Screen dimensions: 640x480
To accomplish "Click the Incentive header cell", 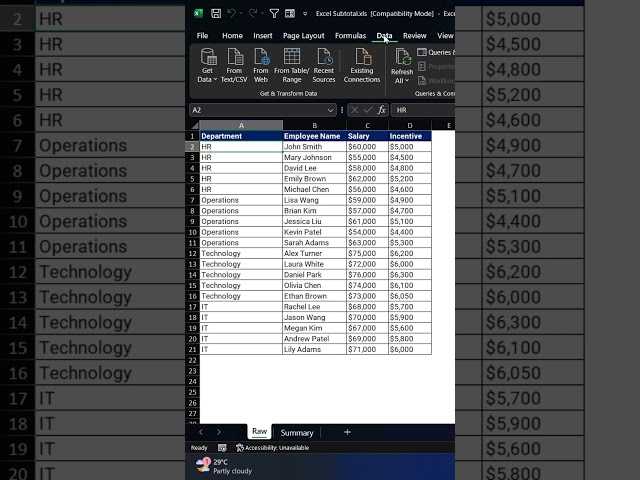I will point(410,136).
